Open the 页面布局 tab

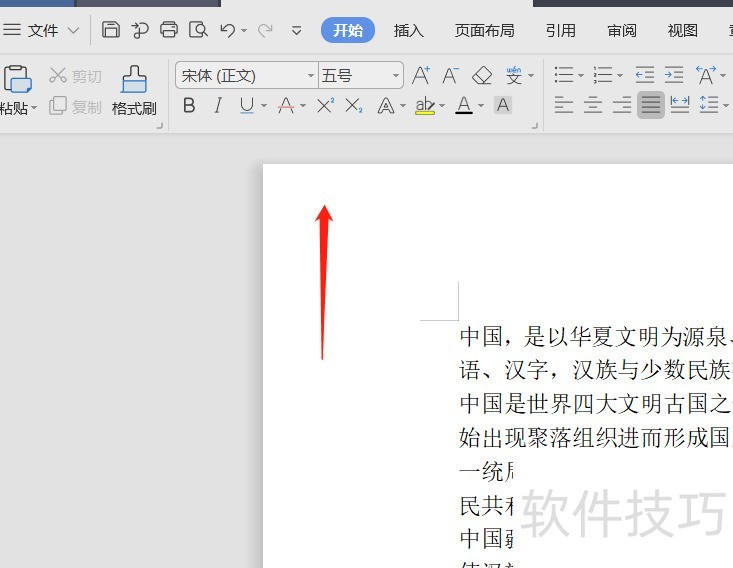coord(484,31)
